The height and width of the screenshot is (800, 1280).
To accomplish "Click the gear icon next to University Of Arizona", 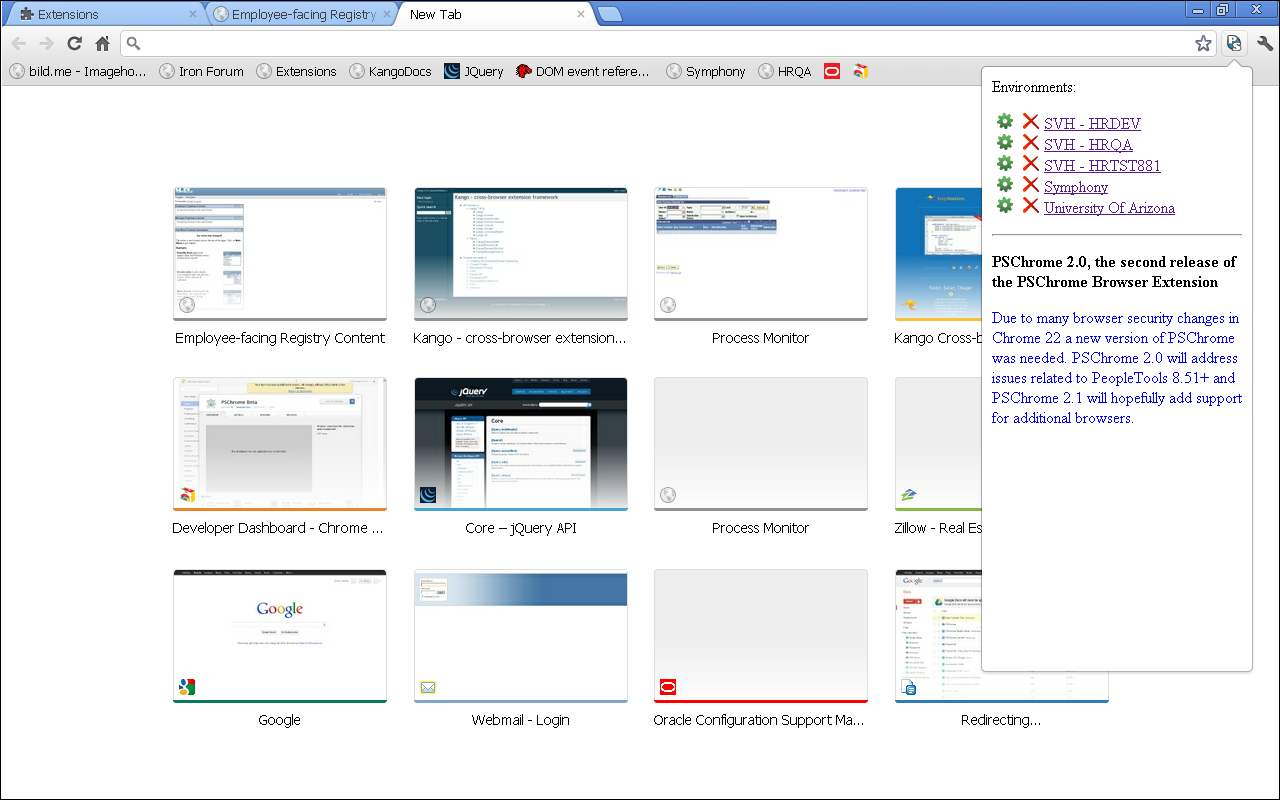I will [x=1005, y=206].
